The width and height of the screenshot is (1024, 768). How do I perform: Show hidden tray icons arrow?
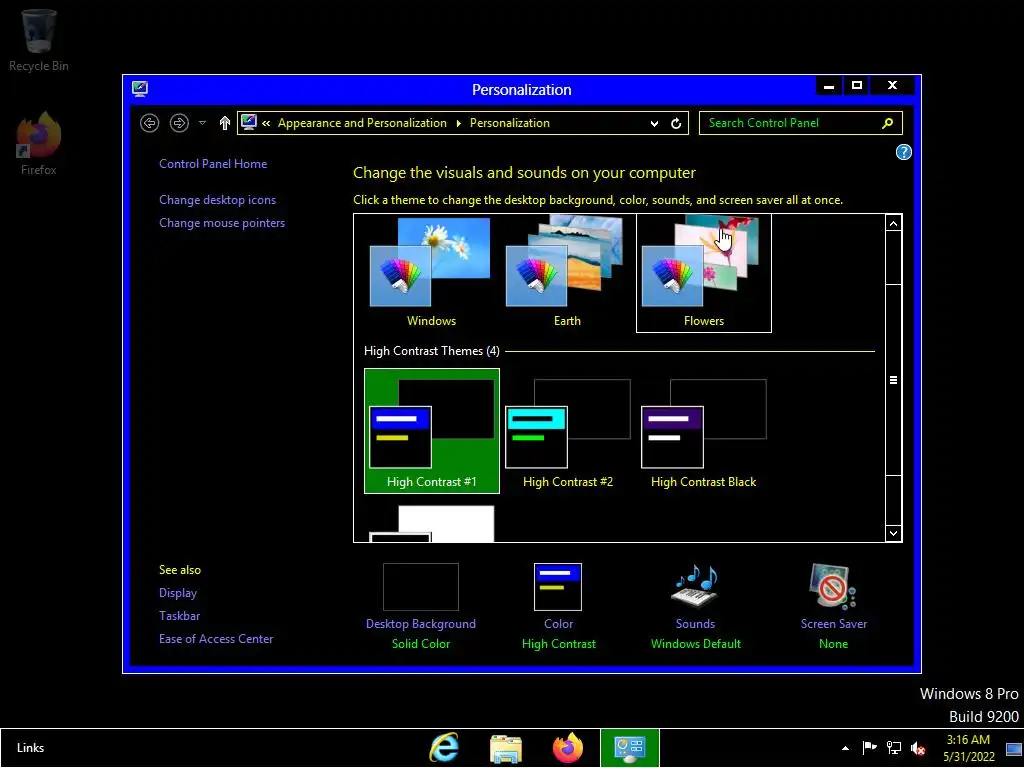(x=846, y=748)
